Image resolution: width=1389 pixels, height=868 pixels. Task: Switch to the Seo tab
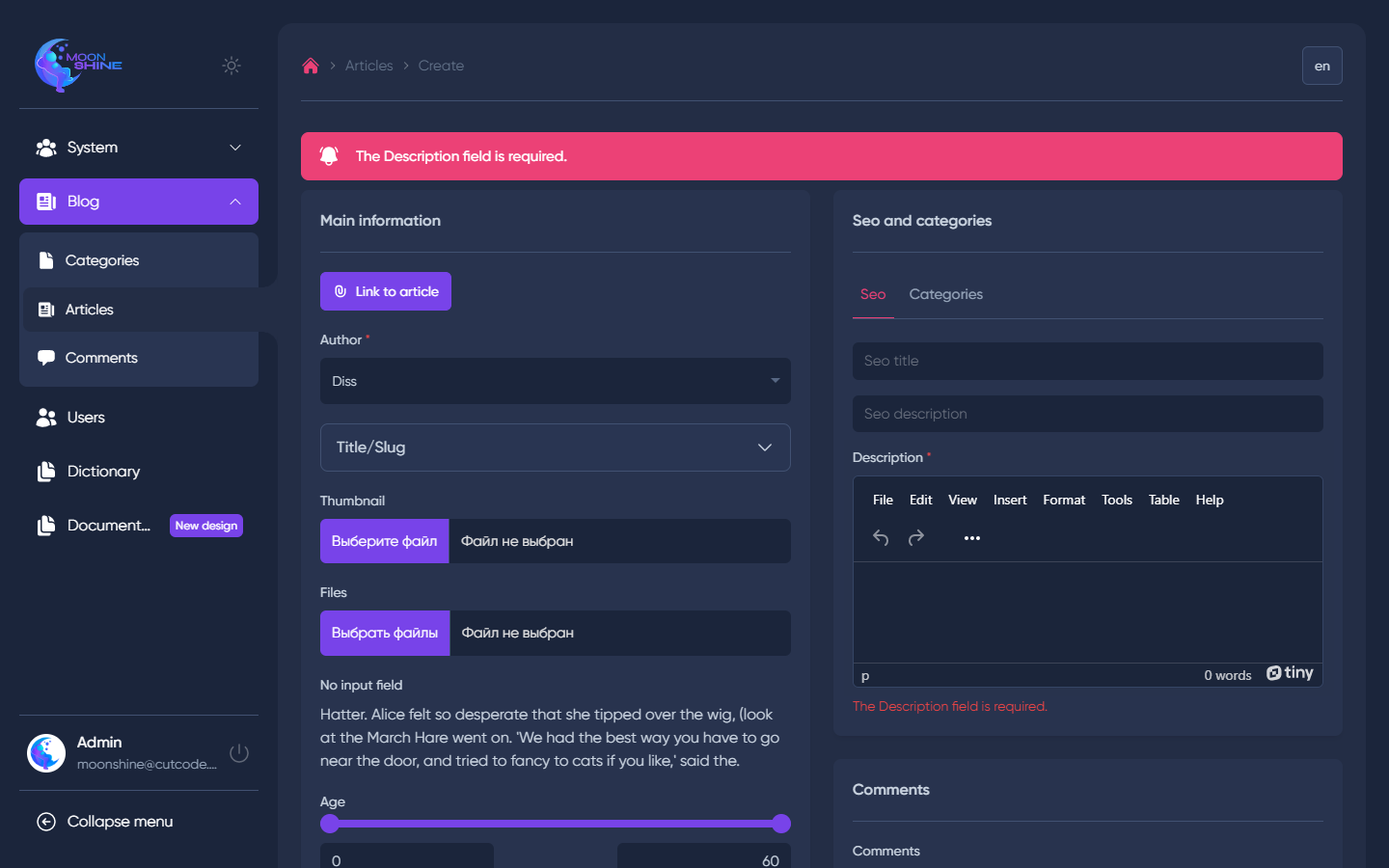(x=873, y=294)
